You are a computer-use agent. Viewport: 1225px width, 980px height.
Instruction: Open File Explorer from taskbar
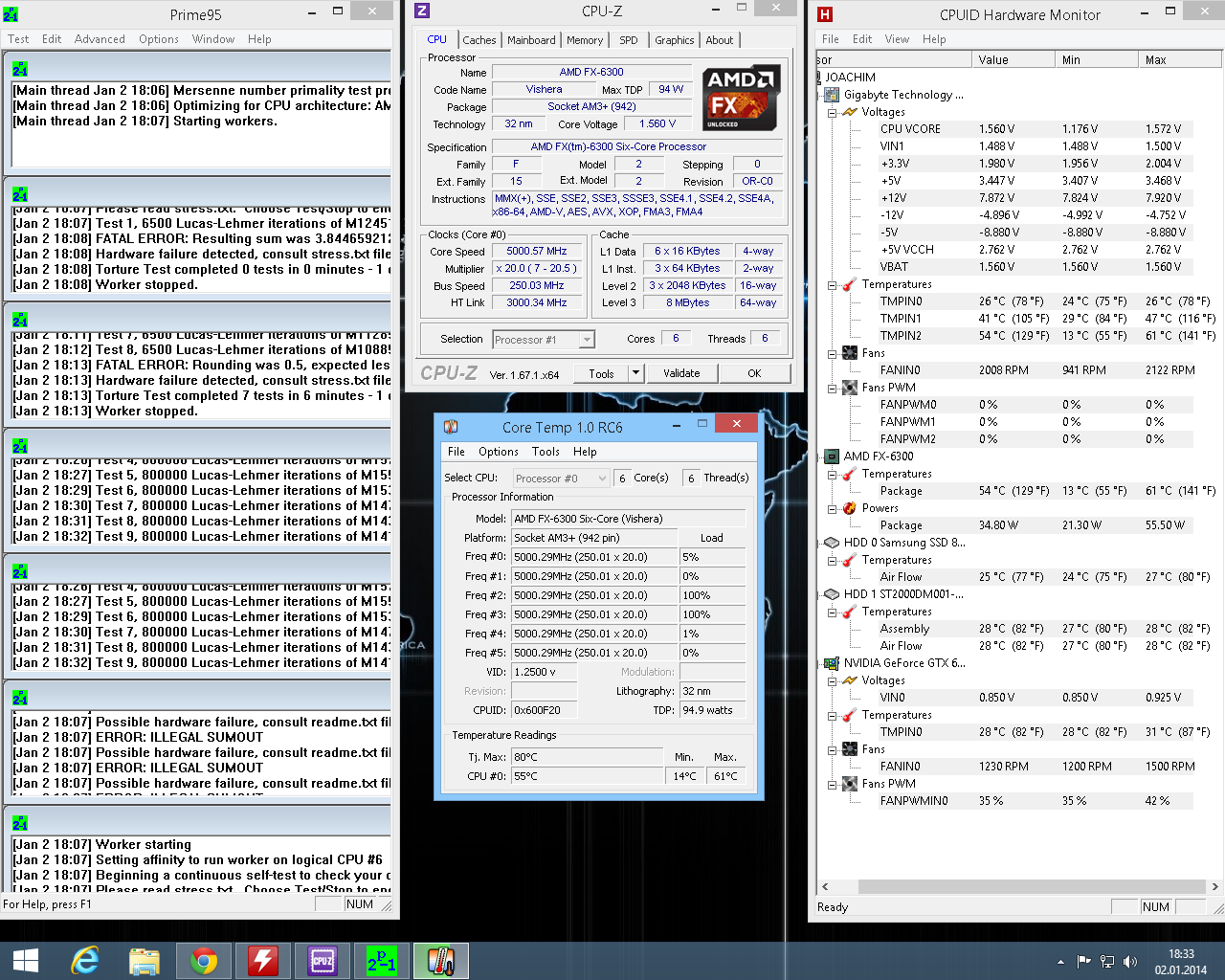pyautogui.click(x=144, y=960)
